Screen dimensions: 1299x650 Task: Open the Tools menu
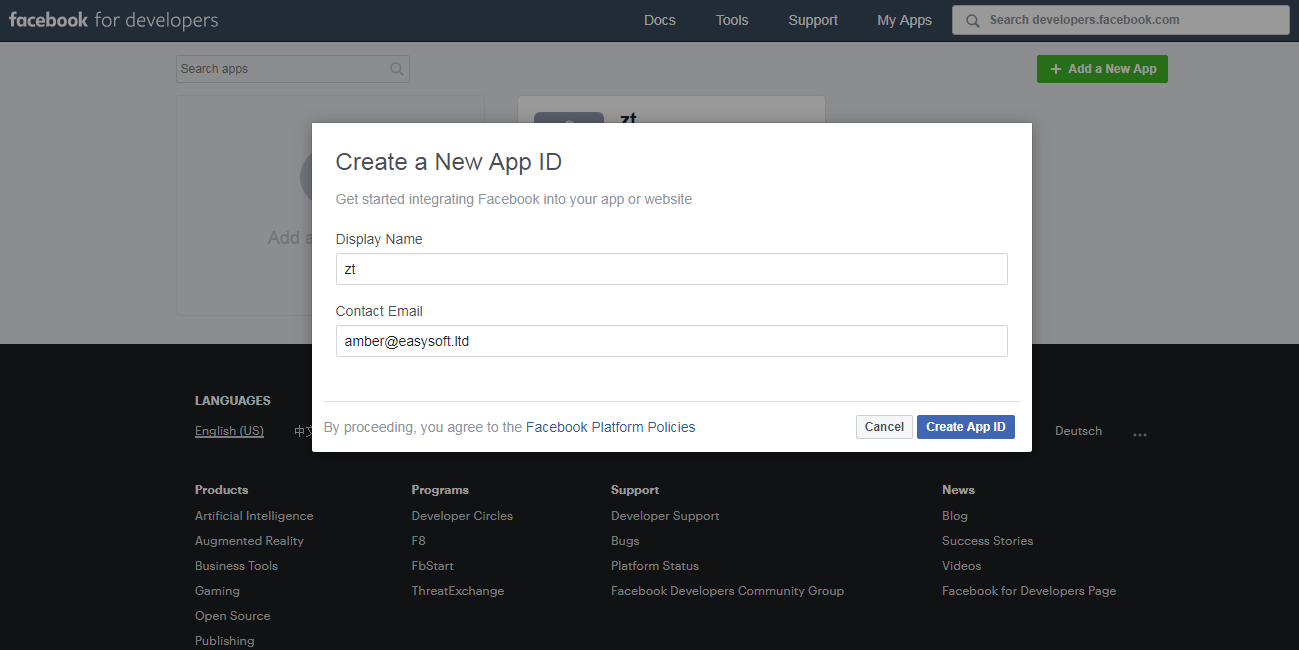coord(732,20)
